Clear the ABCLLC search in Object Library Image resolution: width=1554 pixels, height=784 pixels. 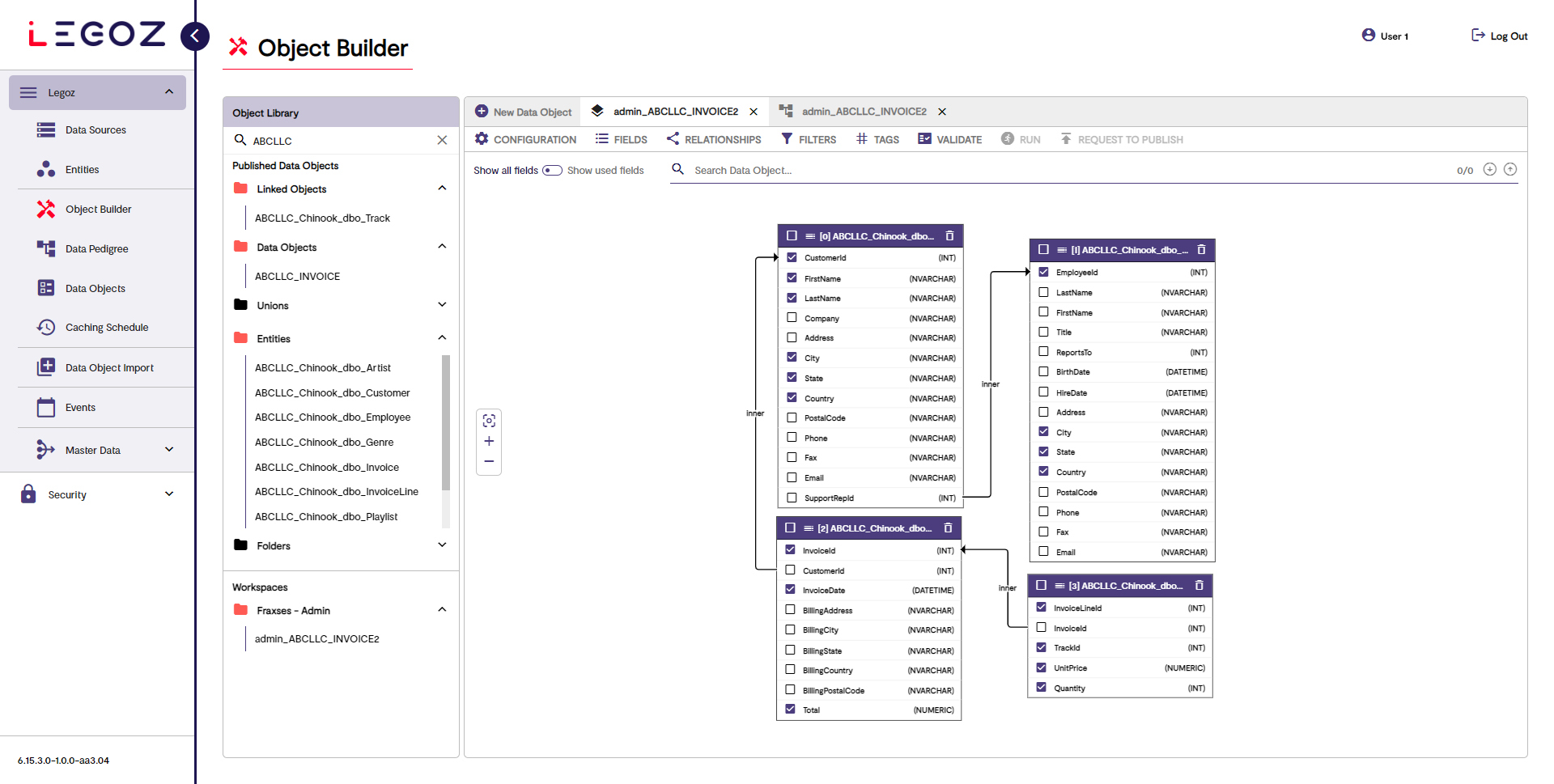coord(442,140)
